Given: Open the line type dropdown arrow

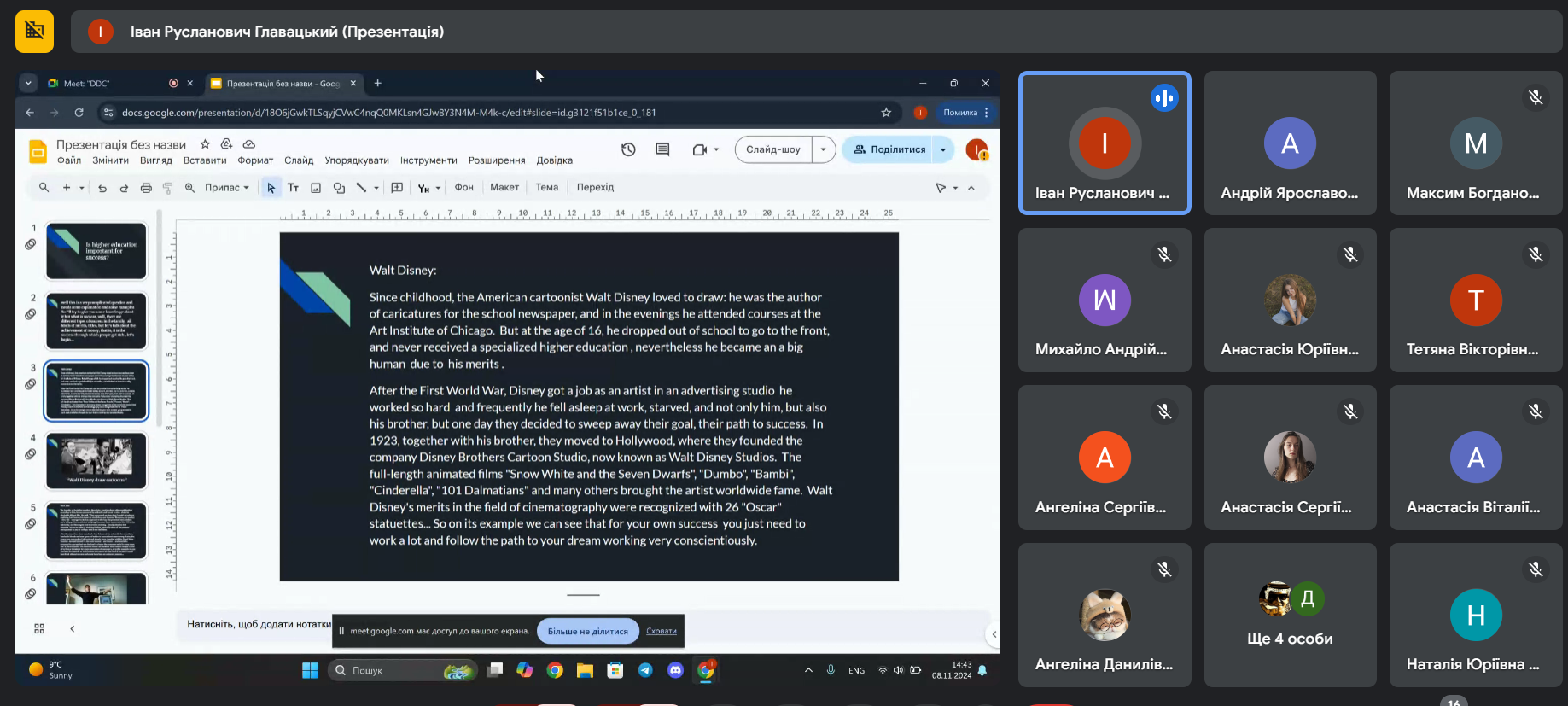Looking at the screenshot, I should coord(376,188).
